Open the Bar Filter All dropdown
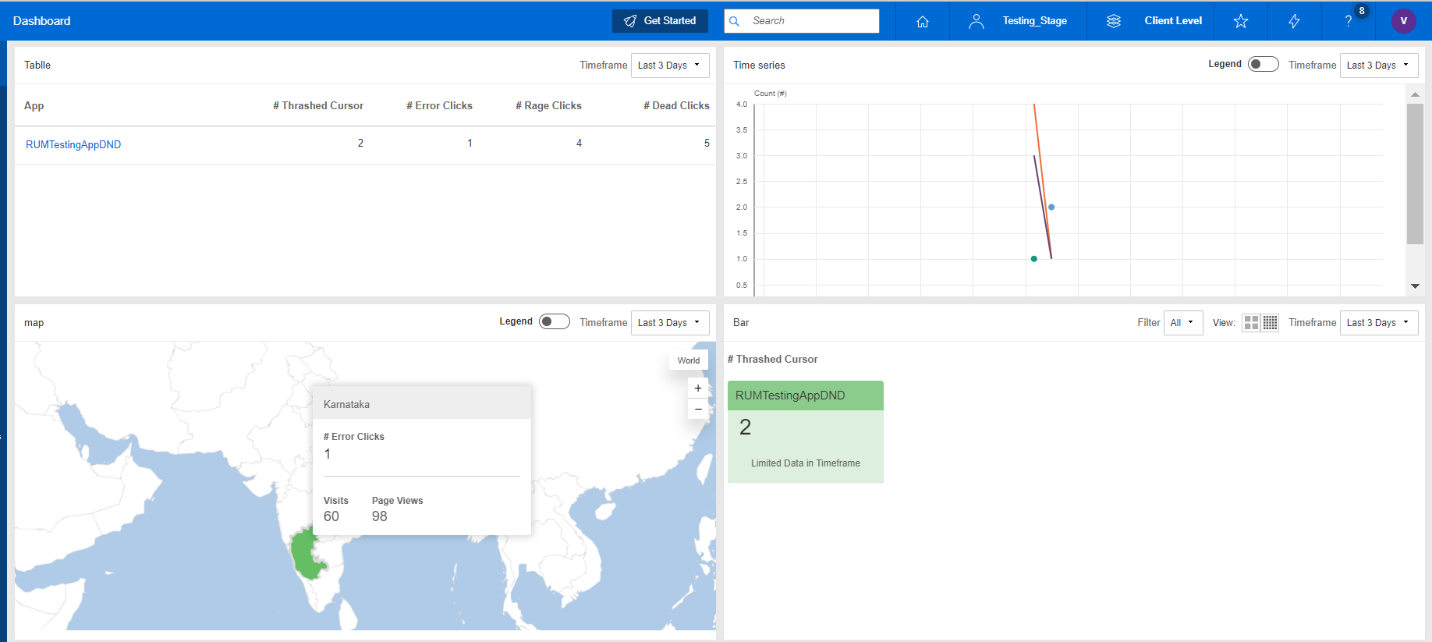1432x642 pixels. (x=1183, y=322)
